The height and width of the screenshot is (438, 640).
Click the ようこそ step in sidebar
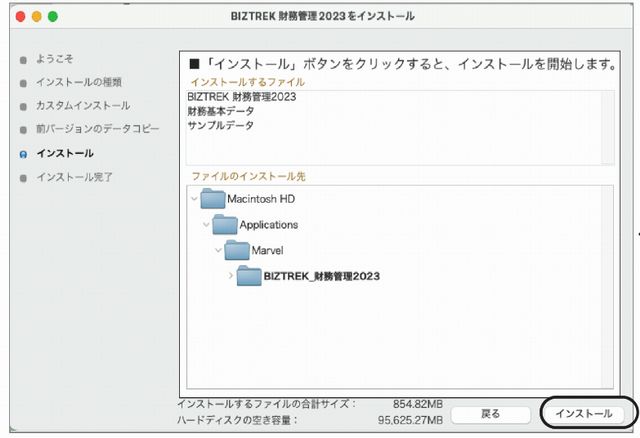tap(54, 59)
